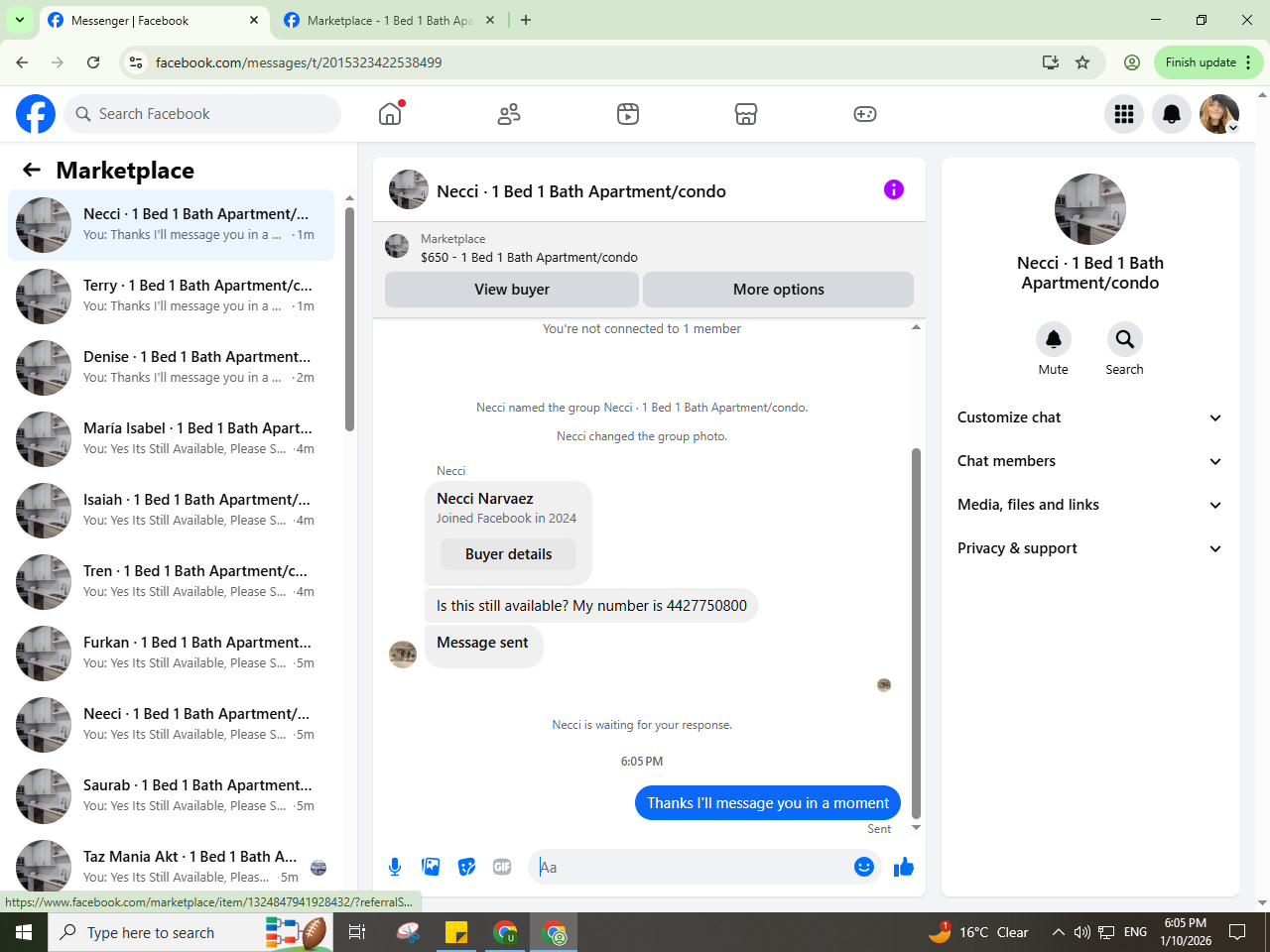
Task: Open browser install app icon in address bar
Action: (x=1051, y=62)
